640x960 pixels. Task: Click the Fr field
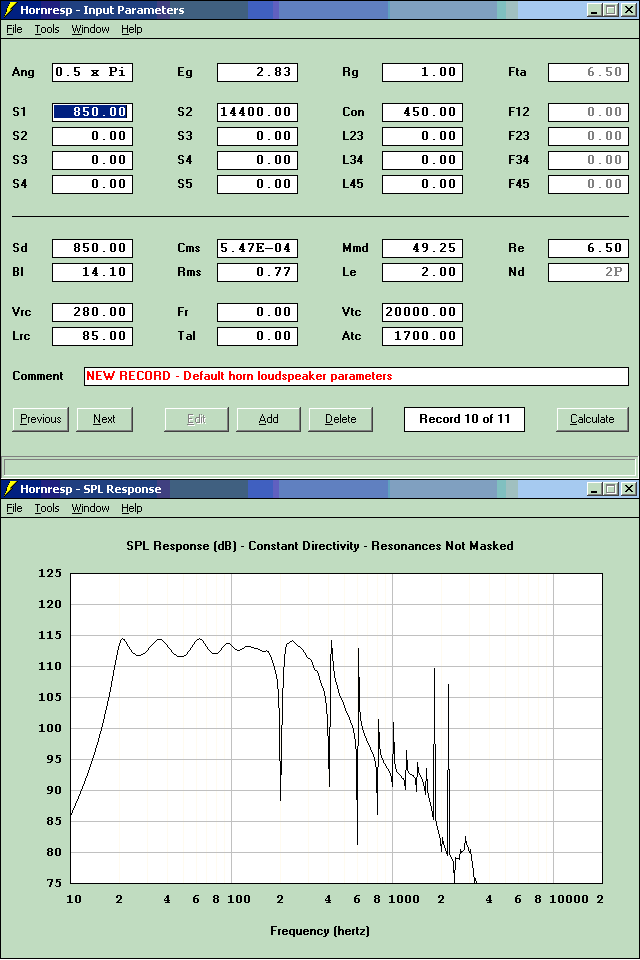tap(257, 312)
